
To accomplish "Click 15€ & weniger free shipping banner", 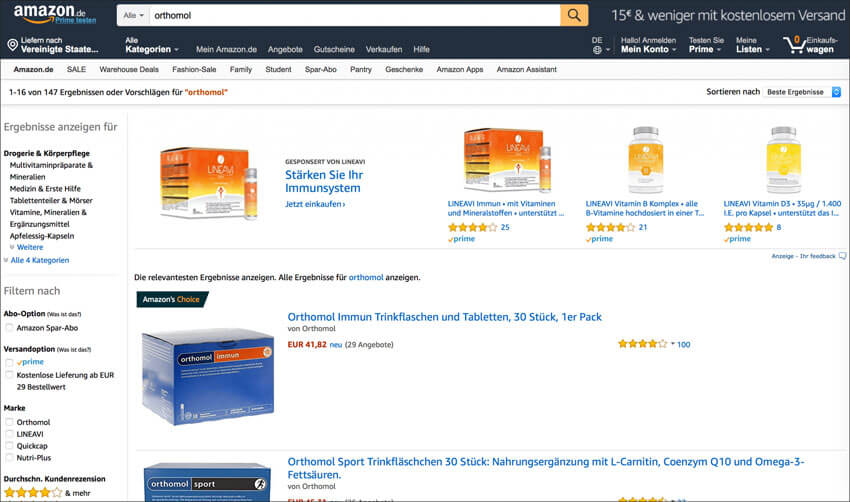I will click(728, 15).
